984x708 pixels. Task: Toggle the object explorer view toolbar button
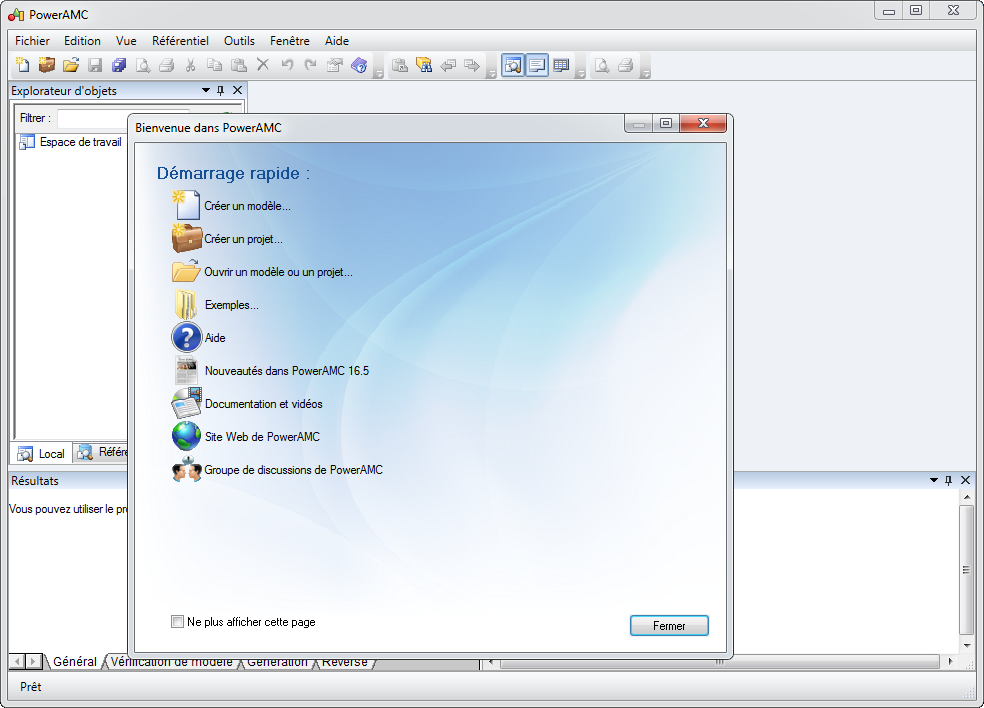click(513, 65)
